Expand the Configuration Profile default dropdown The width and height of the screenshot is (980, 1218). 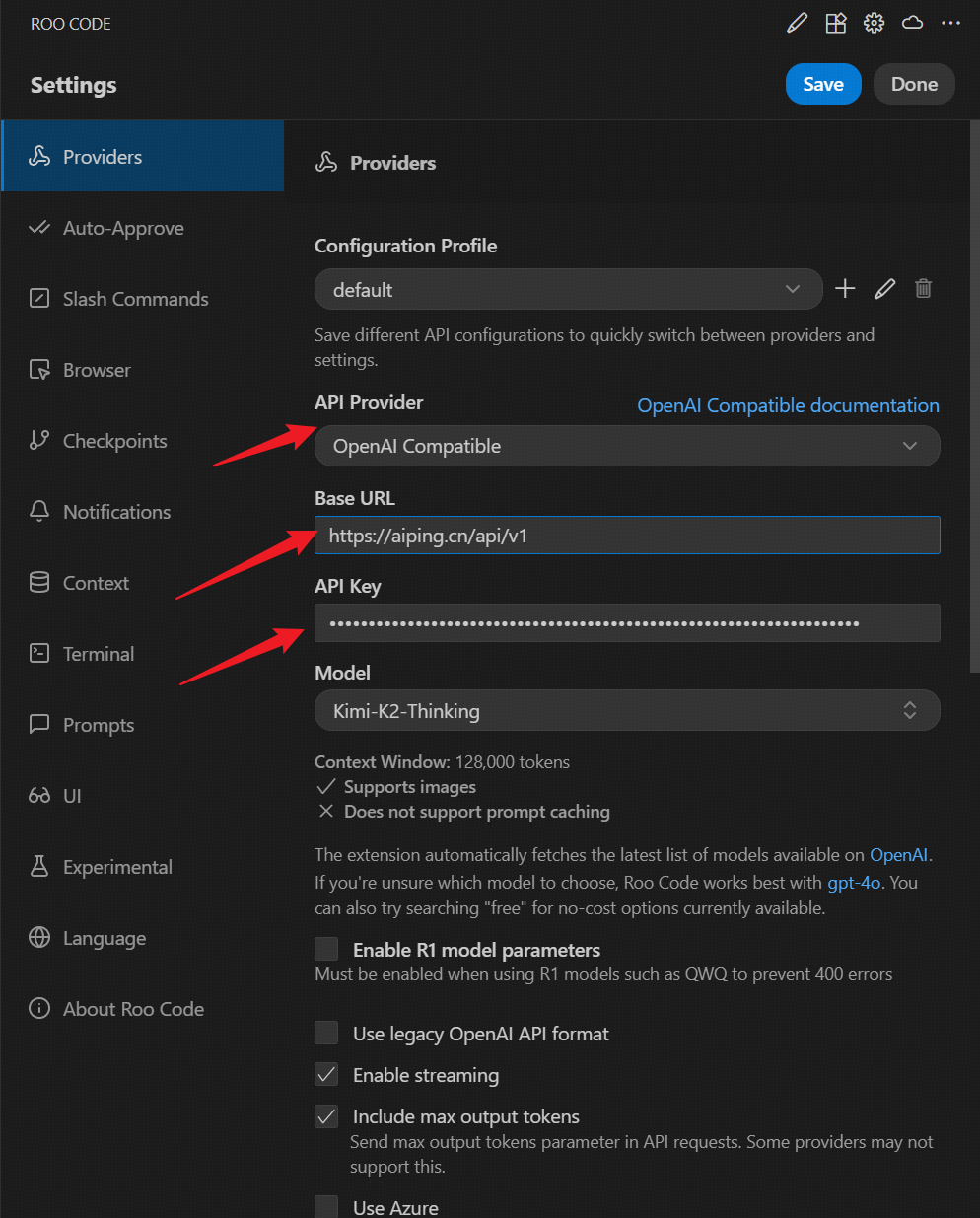tap(568, 289)
